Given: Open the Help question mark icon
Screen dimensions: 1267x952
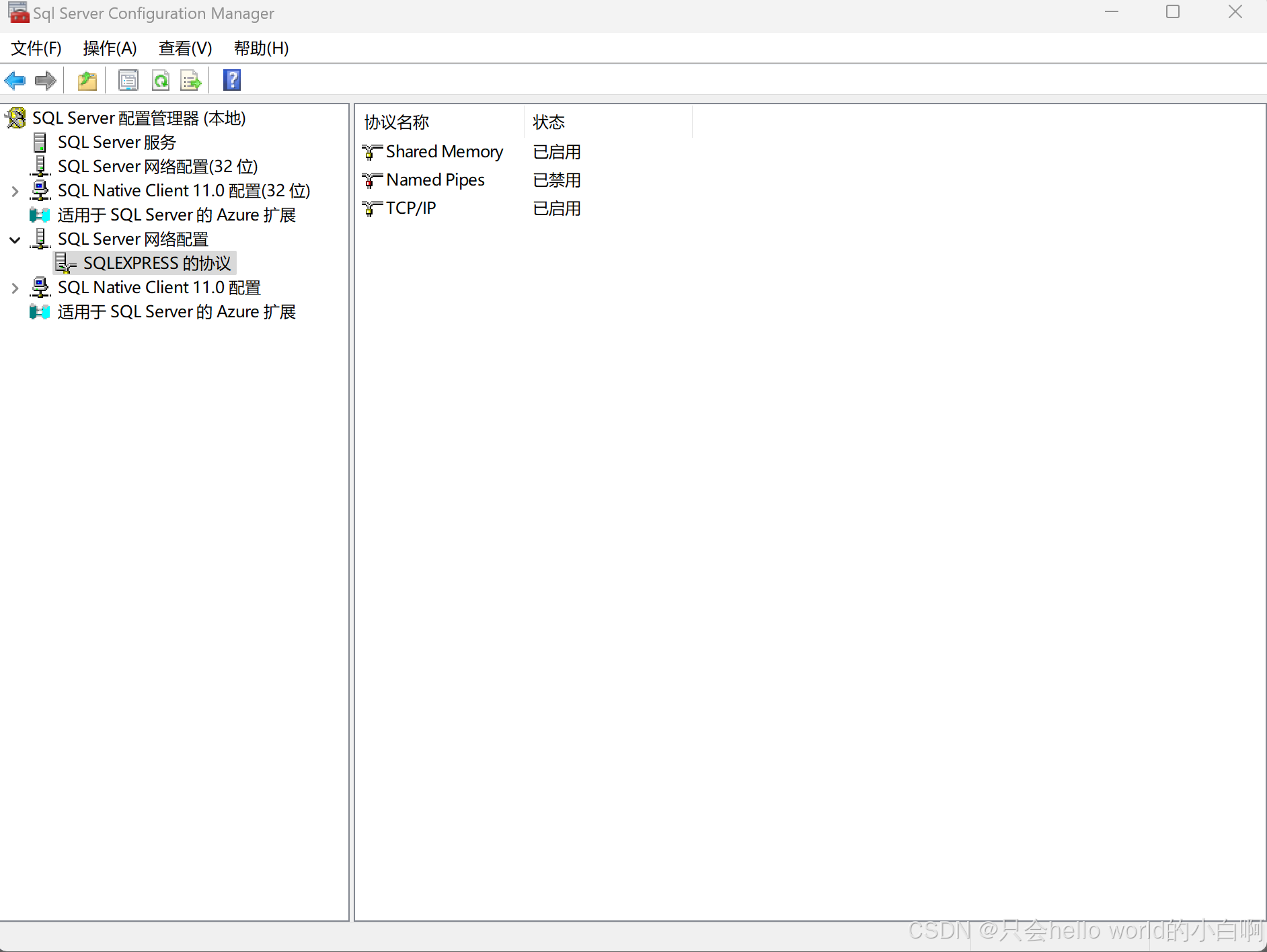Looking at the screenshot, I should click(x=232, y=80).
